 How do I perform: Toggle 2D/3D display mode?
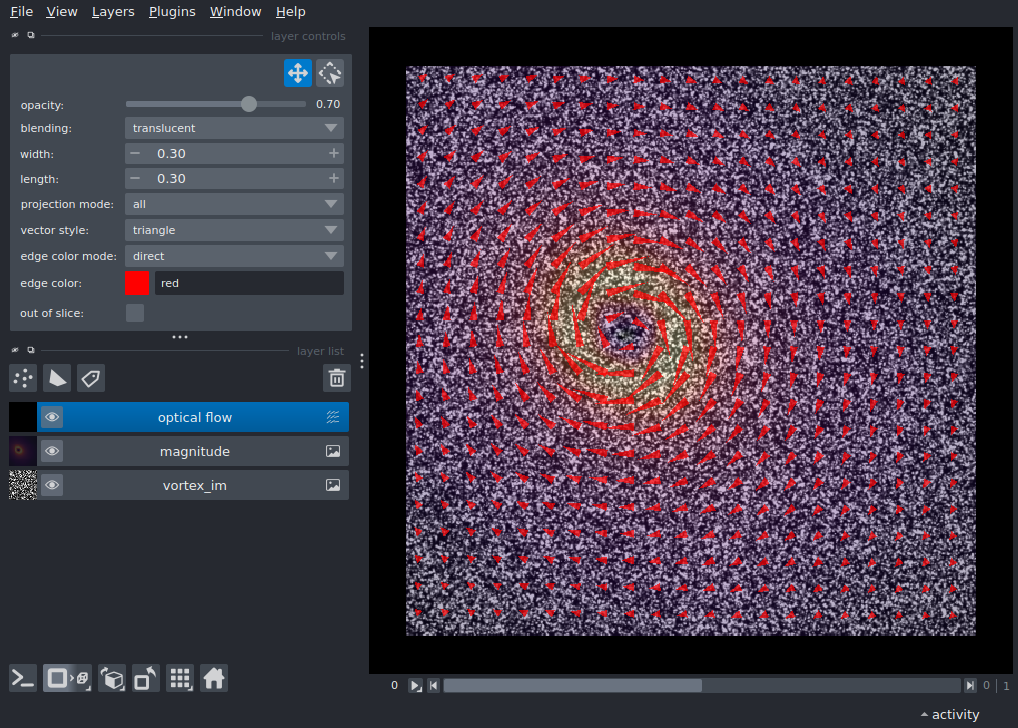(x=67, y=678)
